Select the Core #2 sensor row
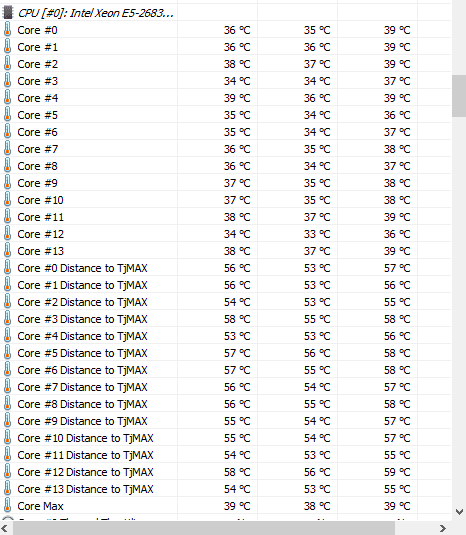The width and height of the screenshot is (466, 535). coord(225,64)
